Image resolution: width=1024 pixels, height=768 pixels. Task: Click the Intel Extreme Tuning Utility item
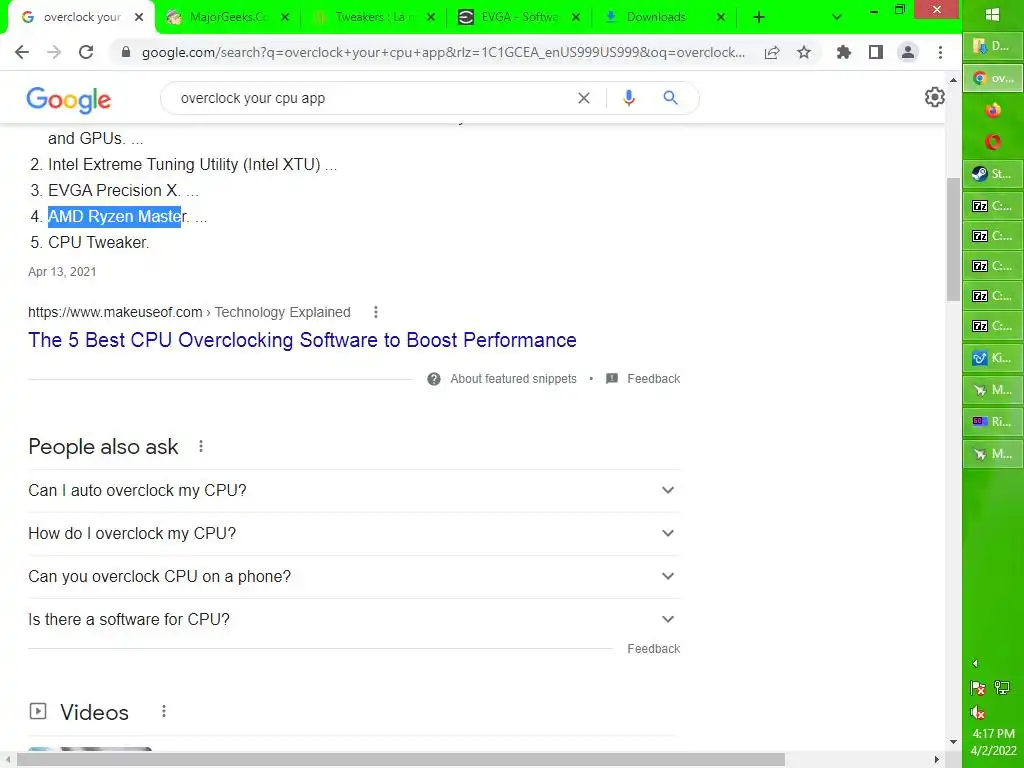click(x=184, y=165)
